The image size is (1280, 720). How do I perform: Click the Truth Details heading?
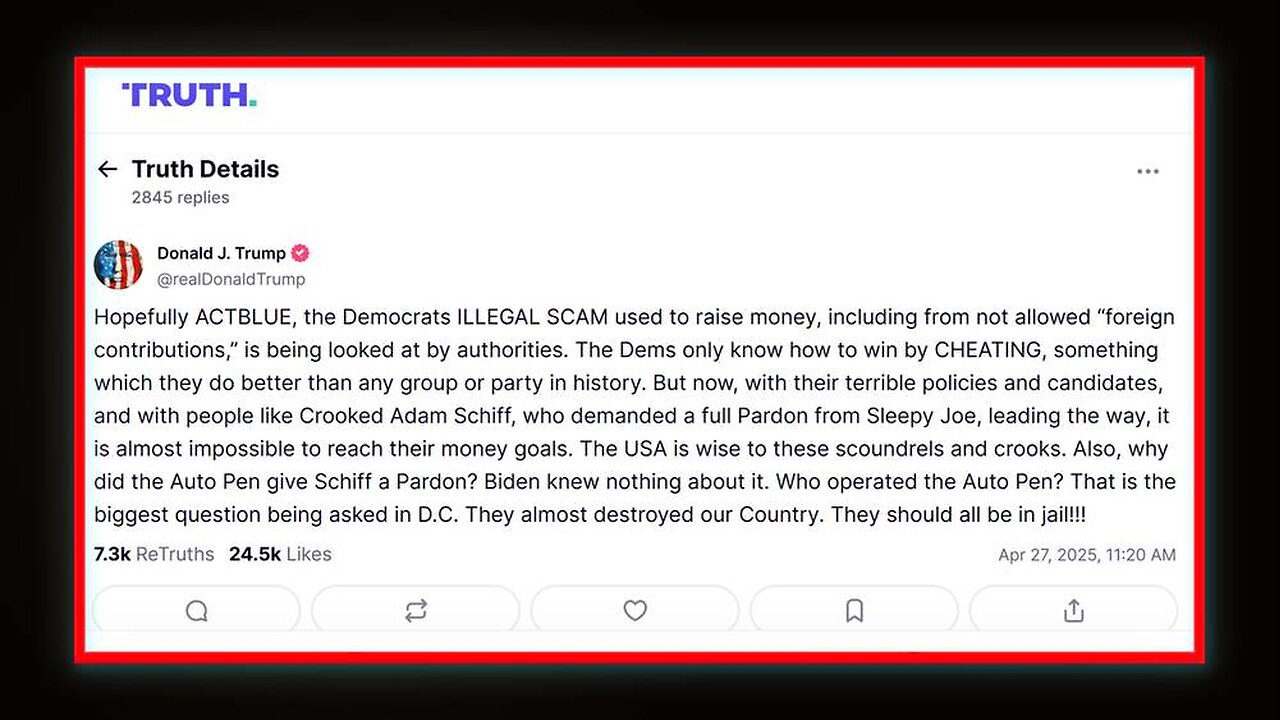(x=205, y=169)
